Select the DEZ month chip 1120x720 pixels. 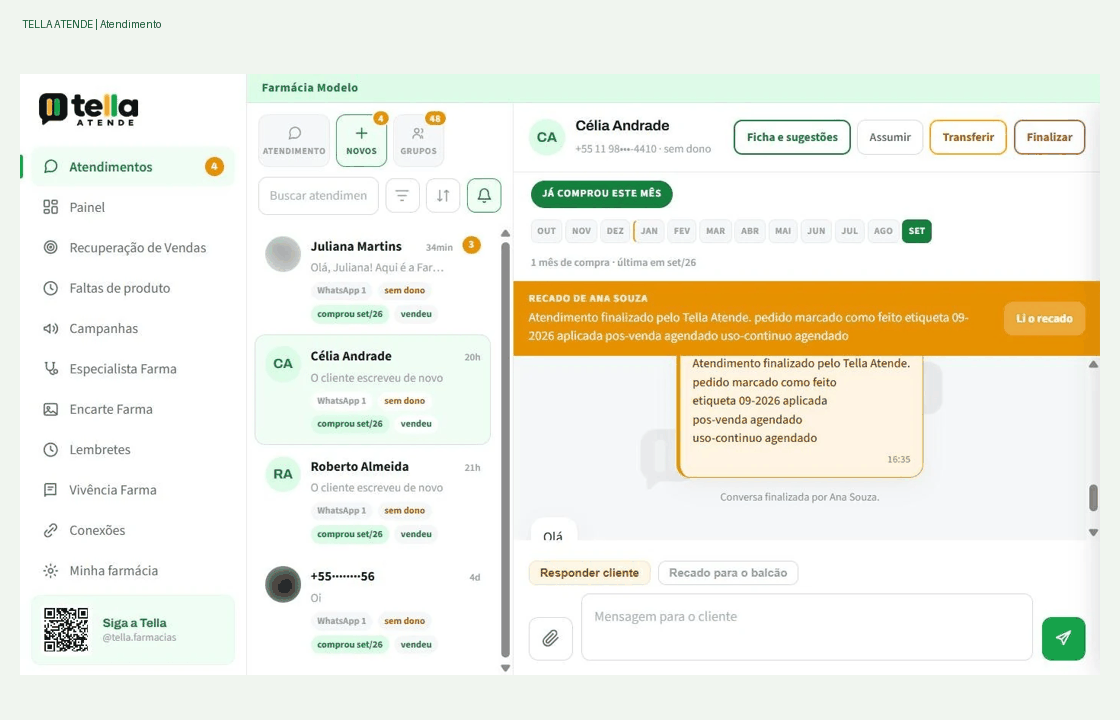[615, 231]
